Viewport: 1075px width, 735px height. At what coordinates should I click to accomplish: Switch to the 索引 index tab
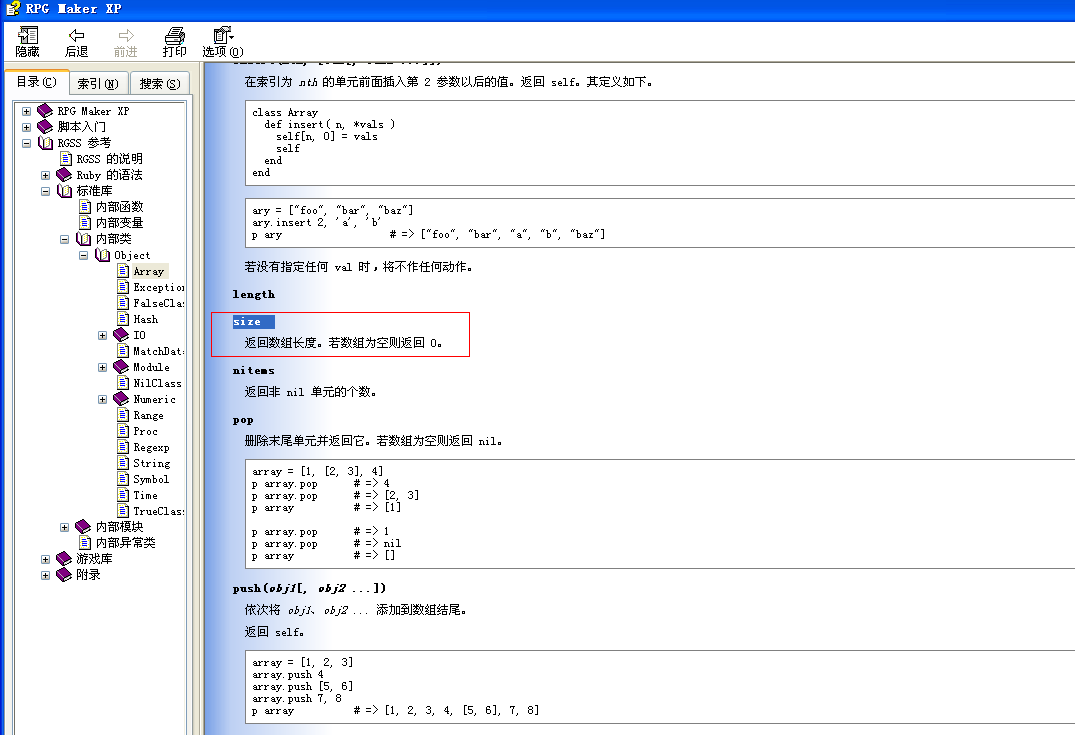click(98, 84)
